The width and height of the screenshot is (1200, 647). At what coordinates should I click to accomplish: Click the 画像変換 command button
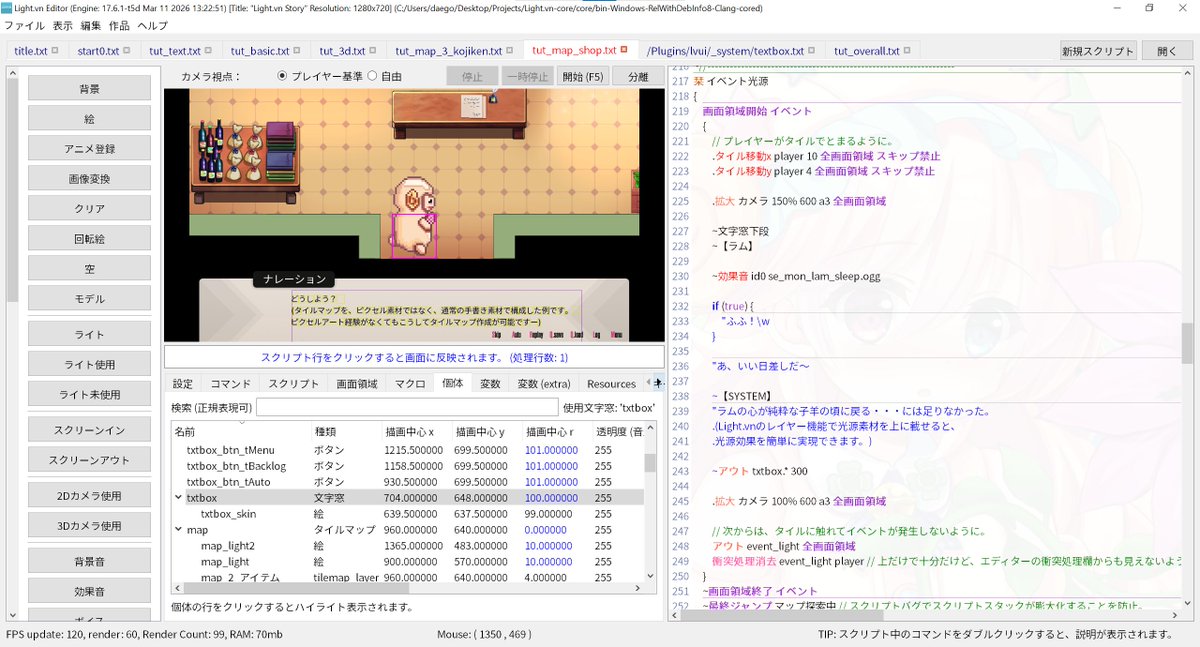pyautogui.click(x=89, y=178)
